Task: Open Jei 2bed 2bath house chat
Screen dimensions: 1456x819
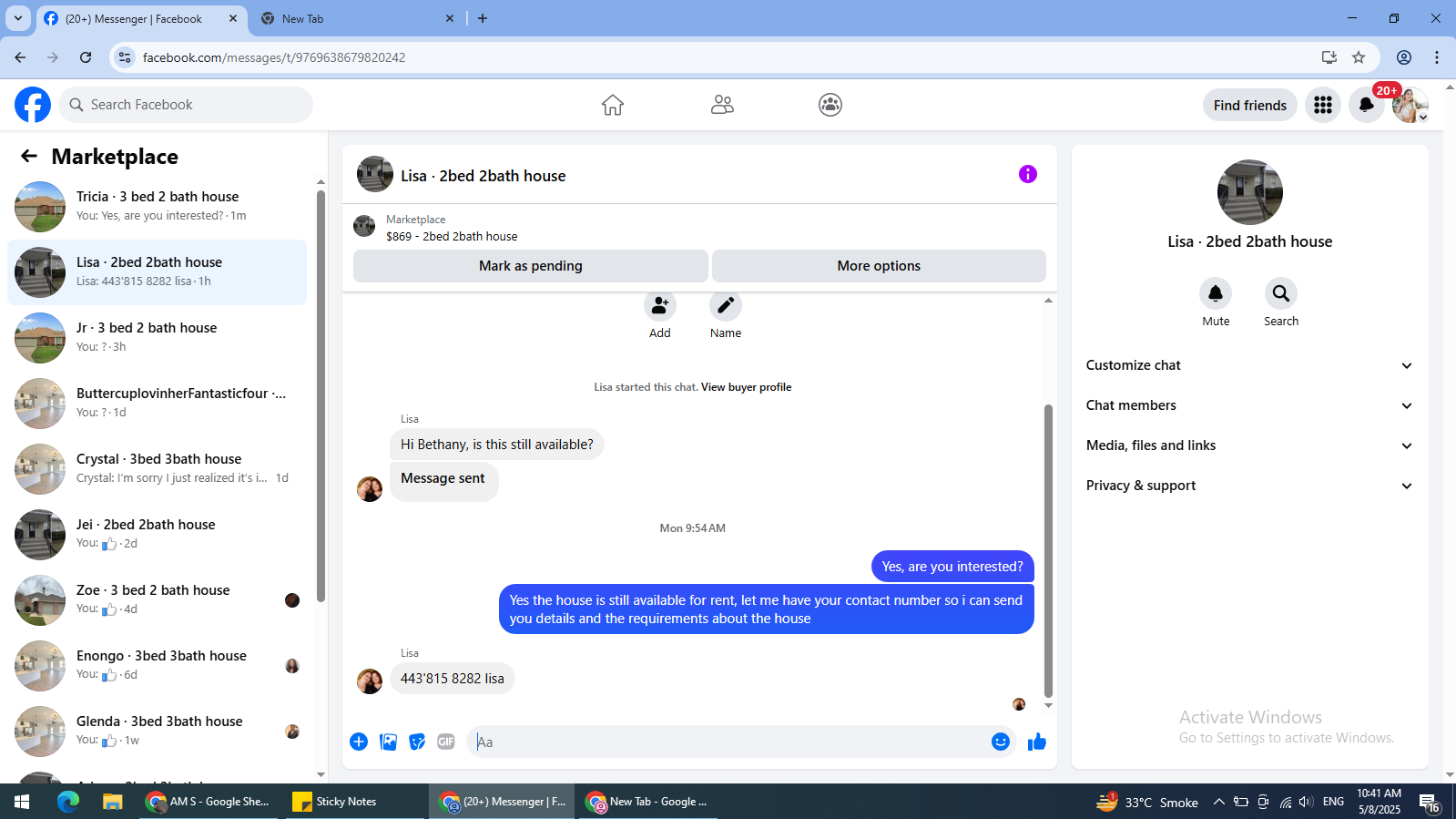Action: click(158, 535)
